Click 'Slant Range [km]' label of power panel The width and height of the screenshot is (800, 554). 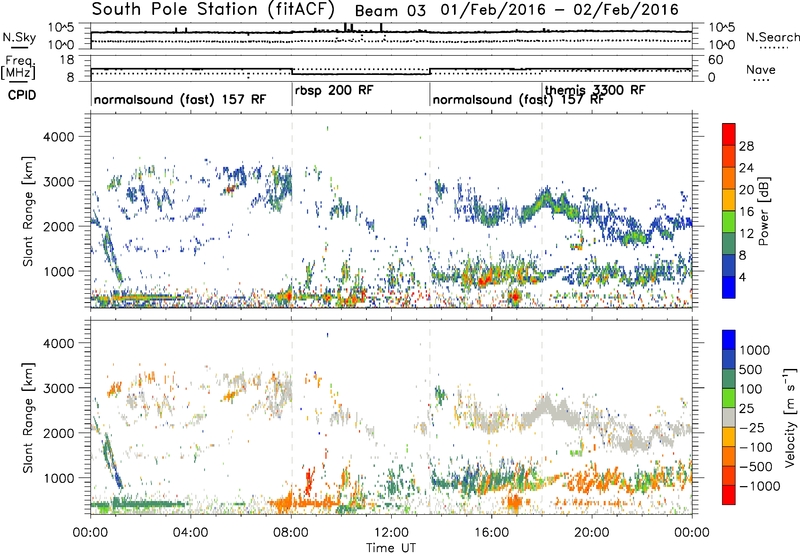tap(28, 211)
